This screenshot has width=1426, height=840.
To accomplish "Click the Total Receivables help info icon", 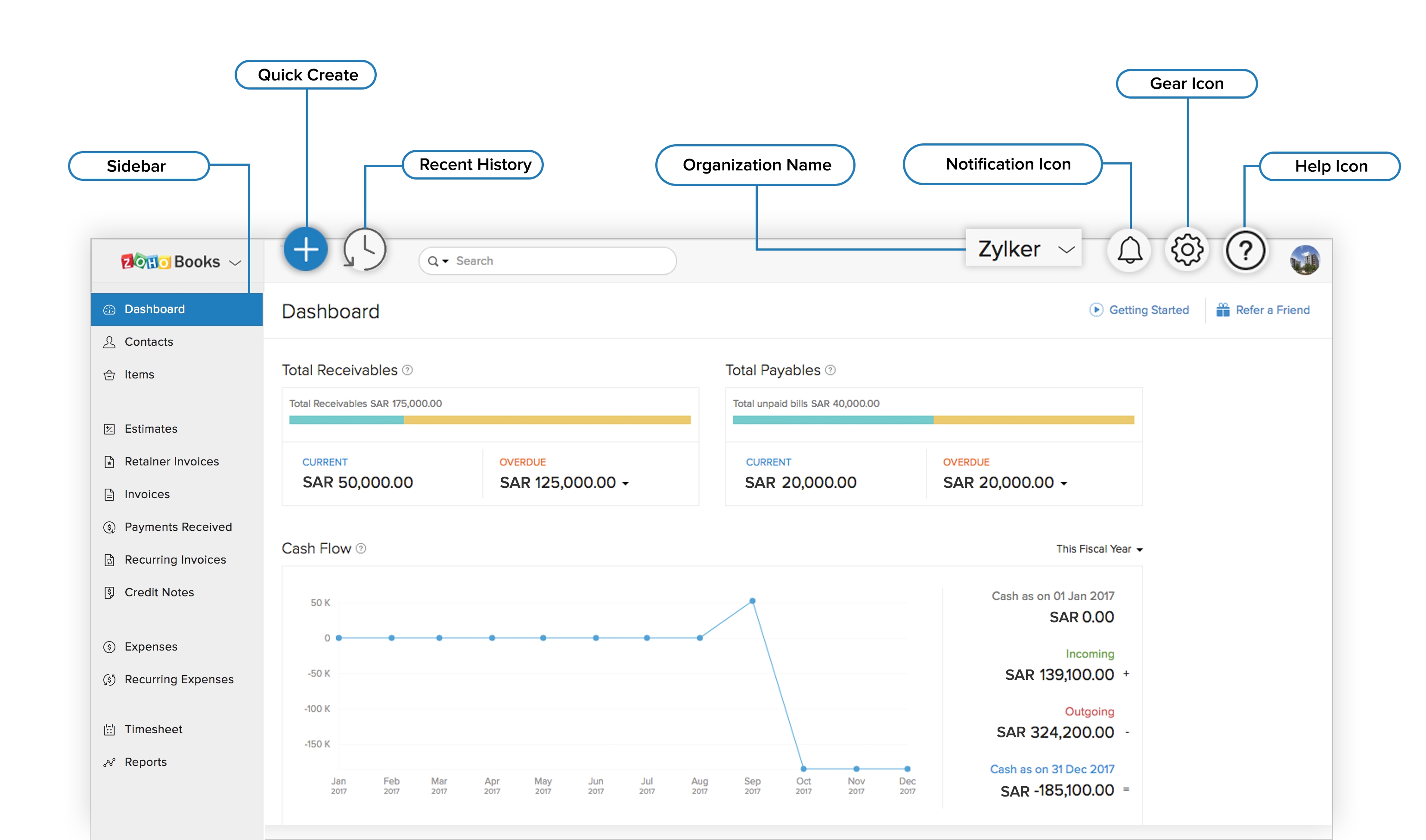I will 407,370.
